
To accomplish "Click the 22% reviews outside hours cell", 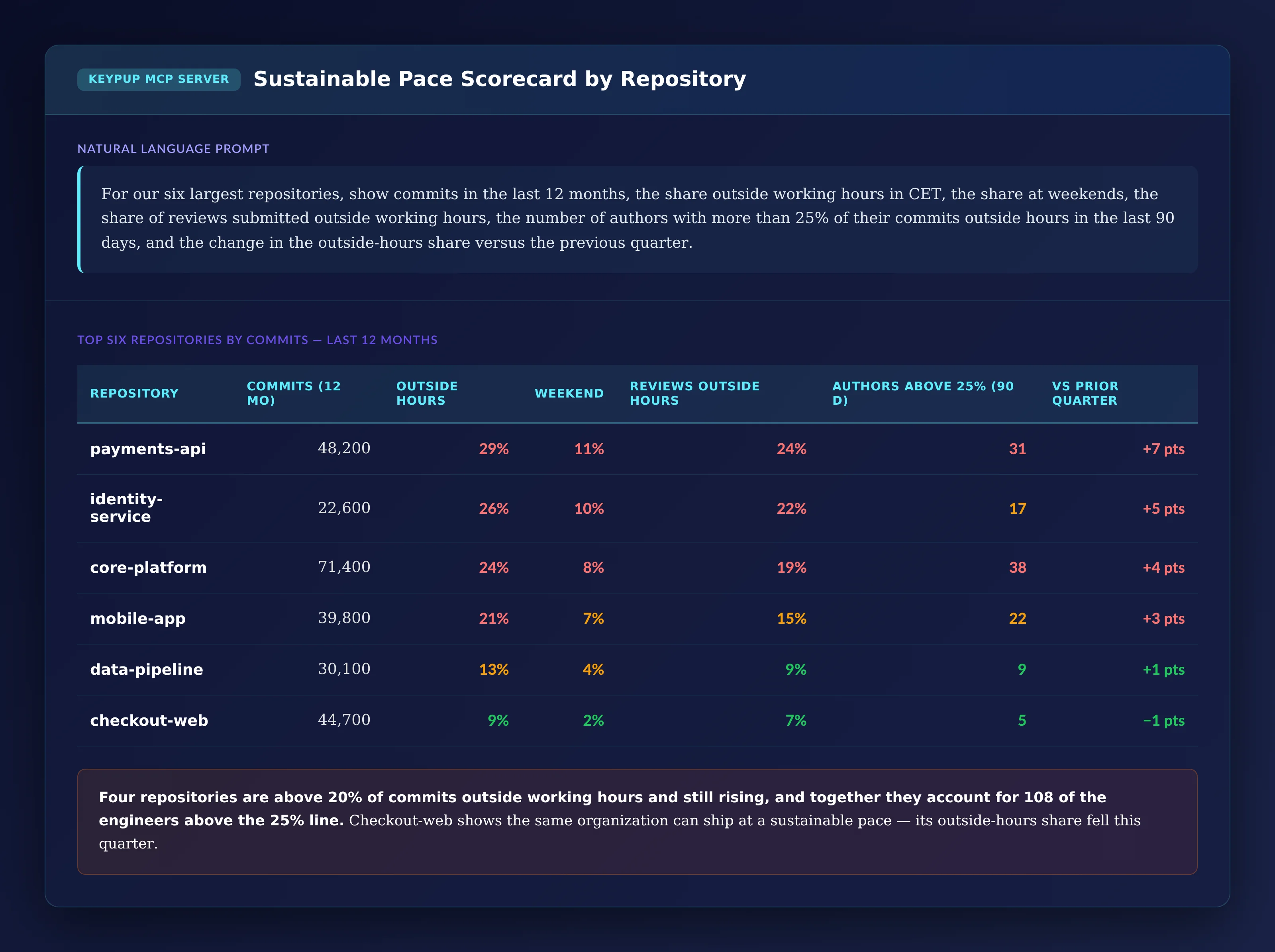I will coord(791,508).
